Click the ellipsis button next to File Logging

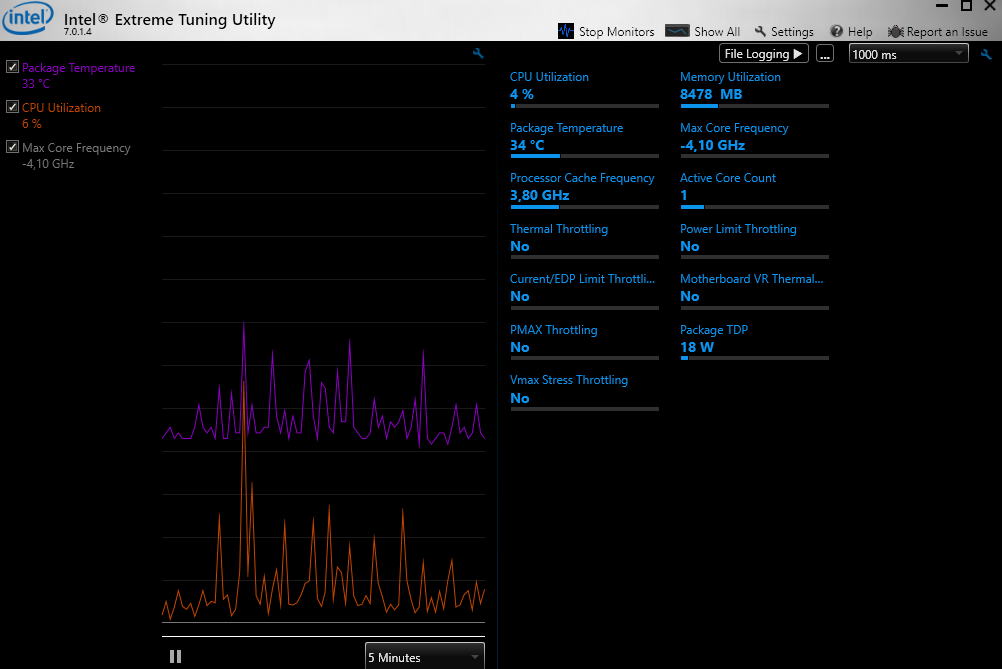tap(825, 54)
